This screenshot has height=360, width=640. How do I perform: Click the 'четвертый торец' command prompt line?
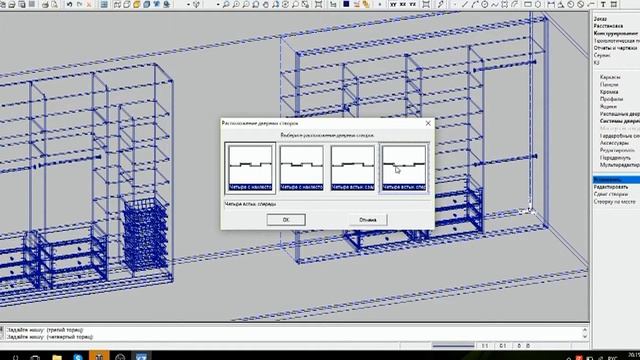(x=49, y=337)
